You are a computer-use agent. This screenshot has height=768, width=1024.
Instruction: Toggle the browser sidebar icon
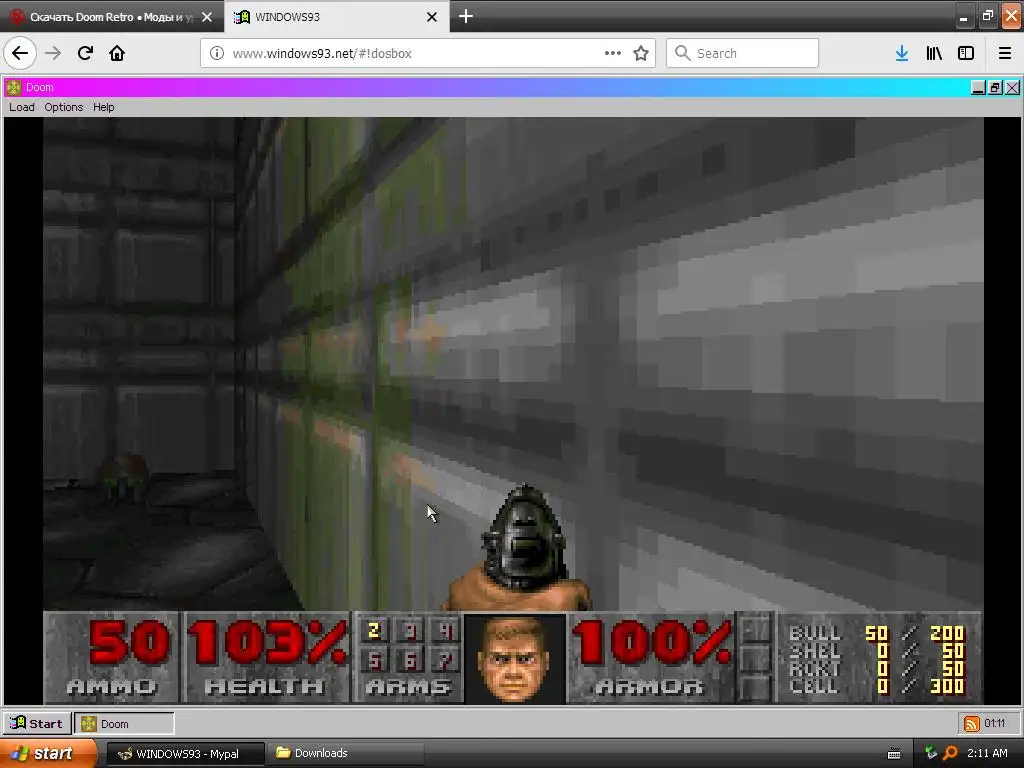[966, 53]
